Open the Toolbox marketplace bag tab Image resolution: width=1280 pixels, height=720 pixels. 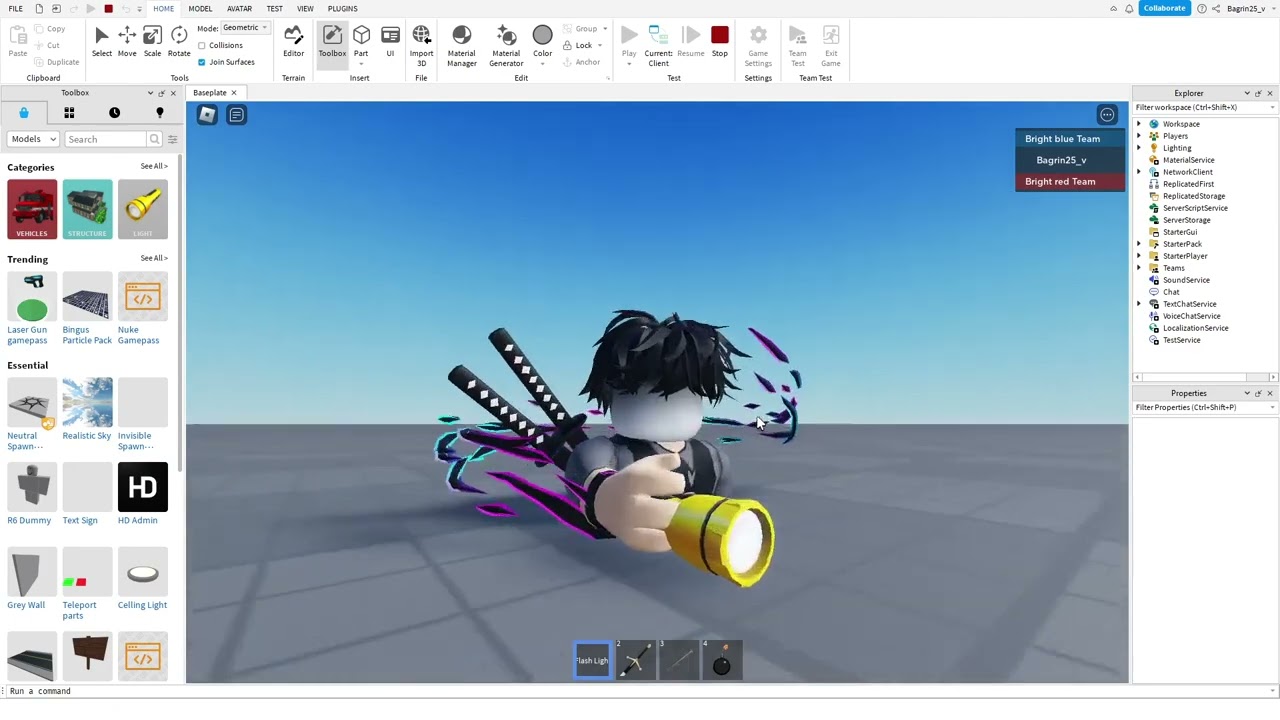(x=24, y=113)
